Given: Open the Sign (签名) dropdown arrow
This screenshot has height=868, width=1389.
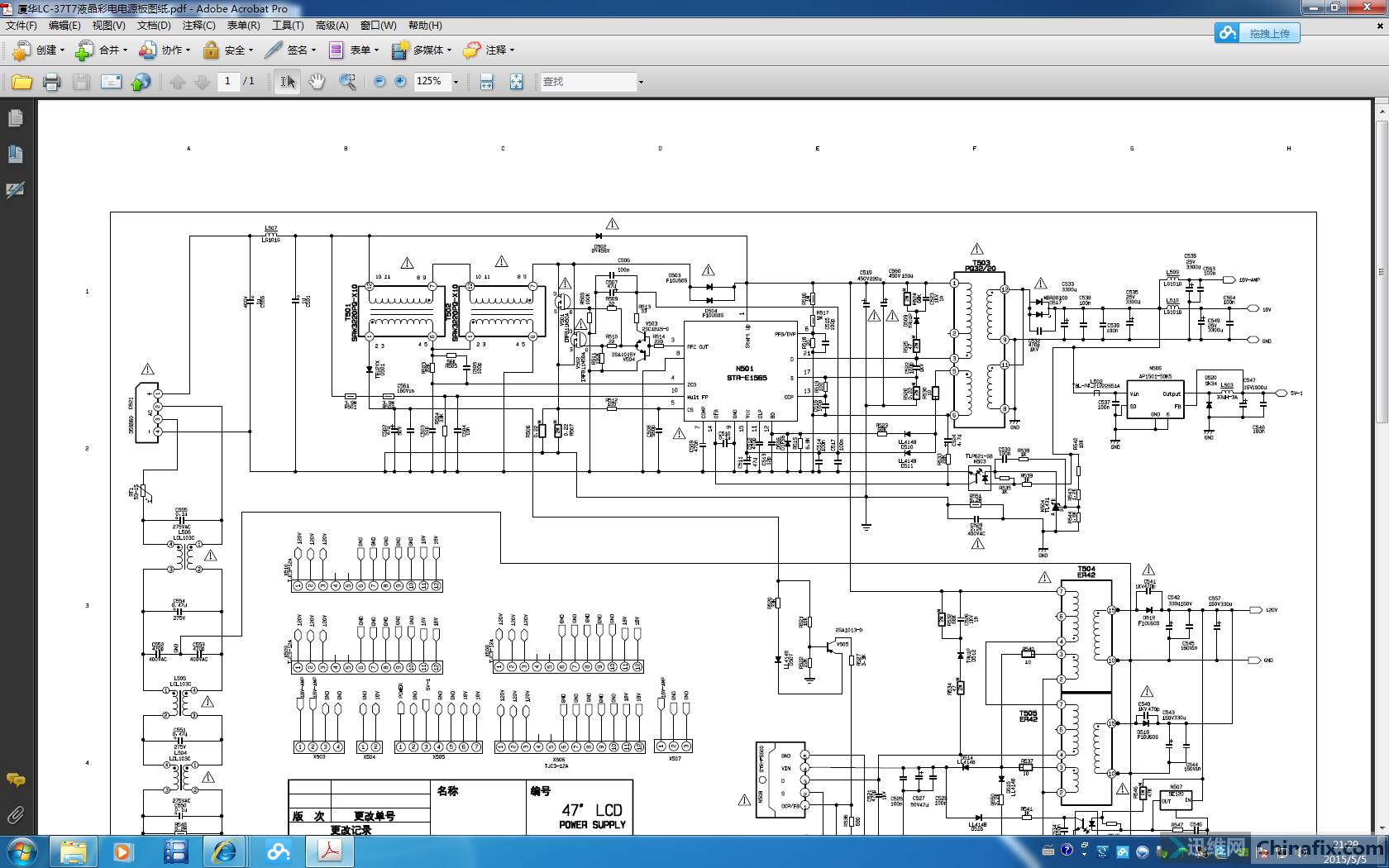Looking at the screenshot, I should point(314,50).
